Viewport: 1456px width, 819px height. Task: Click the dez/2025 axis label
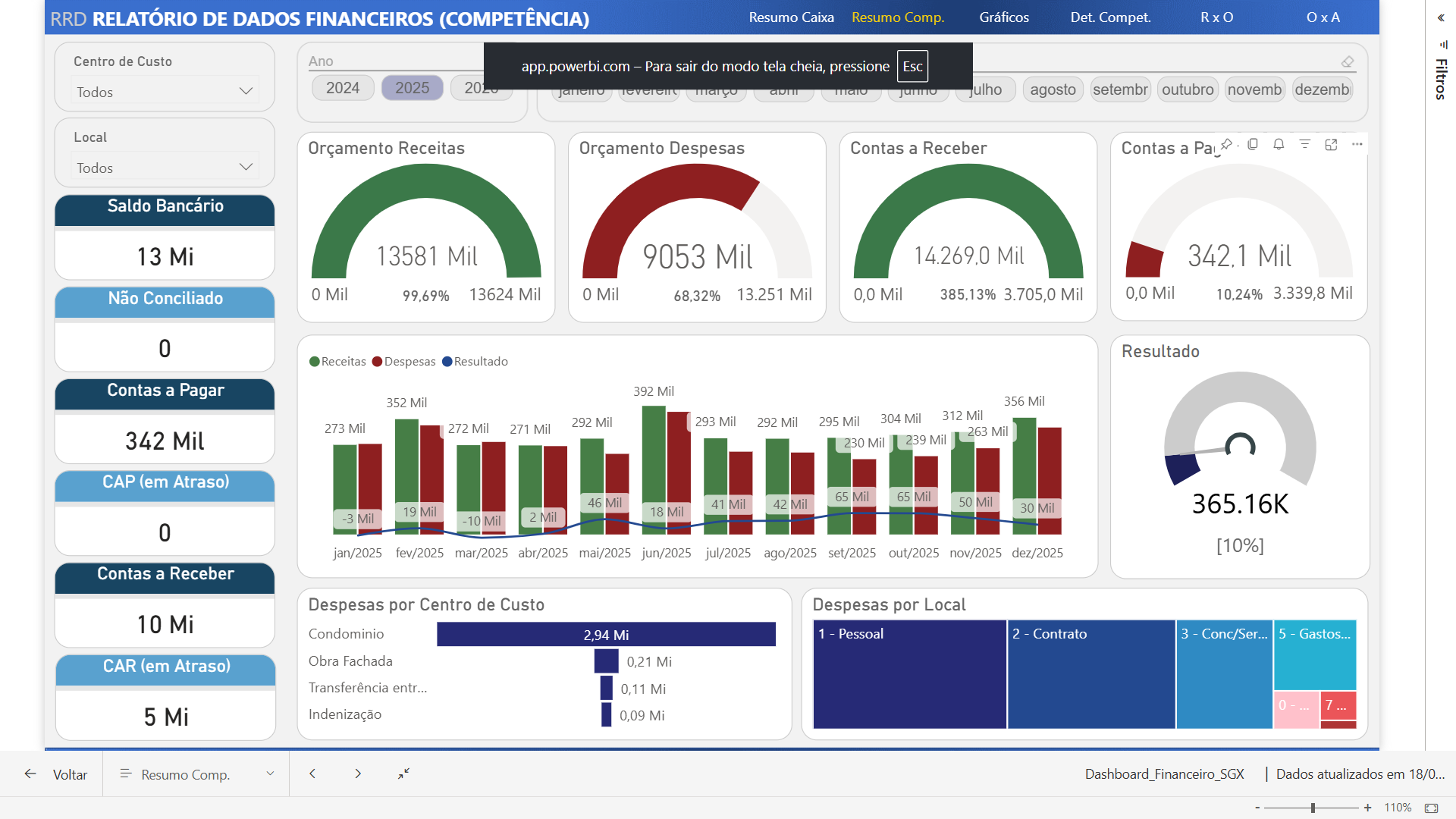(1037, 553)
